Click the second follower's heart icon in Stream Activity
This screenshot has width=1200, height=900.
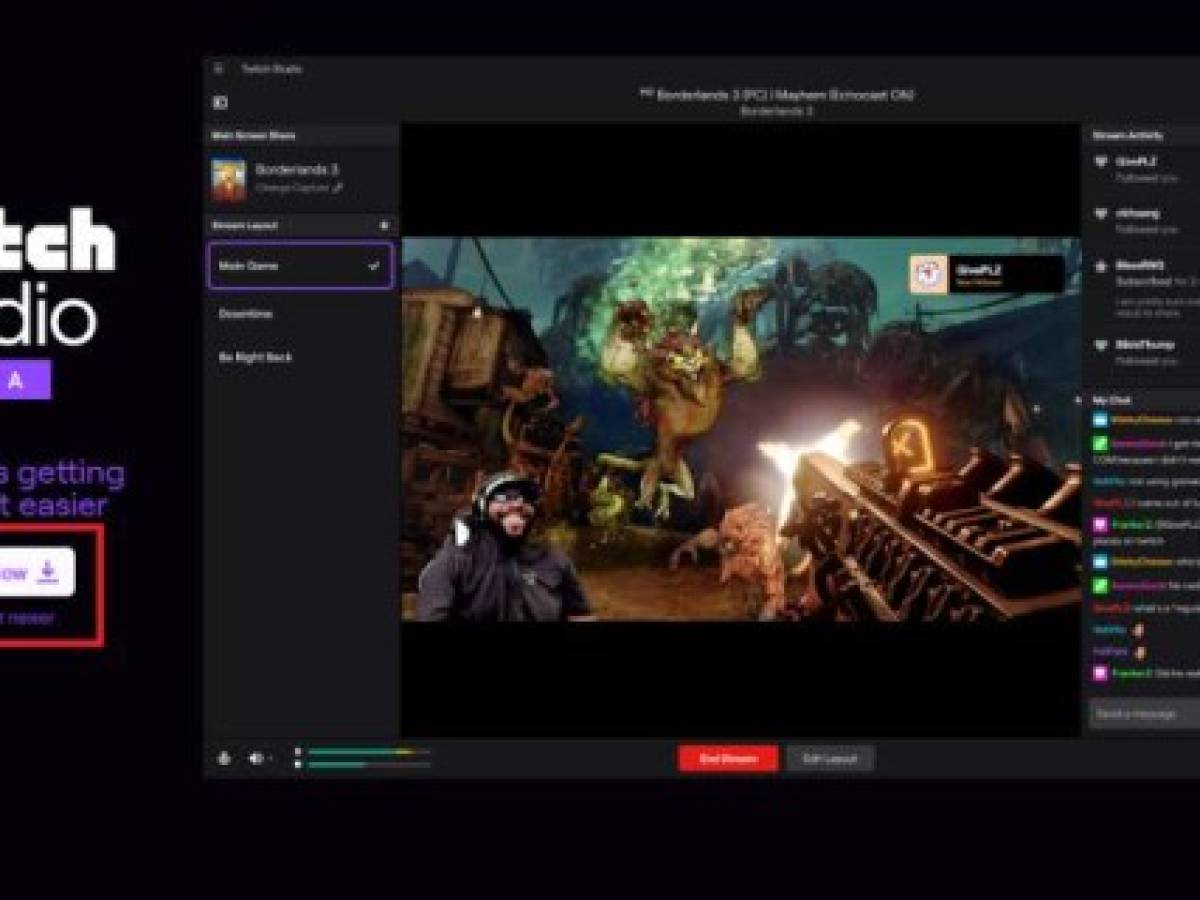click(x=1101, y=214)
